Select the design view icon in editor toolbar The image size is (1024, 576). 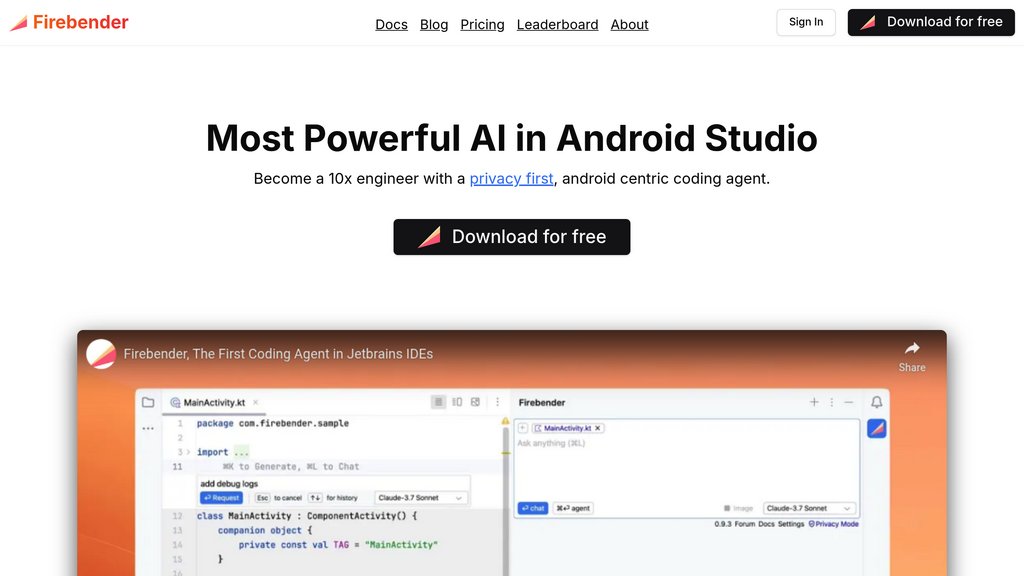pyautogui.click(x=475, y=402)
